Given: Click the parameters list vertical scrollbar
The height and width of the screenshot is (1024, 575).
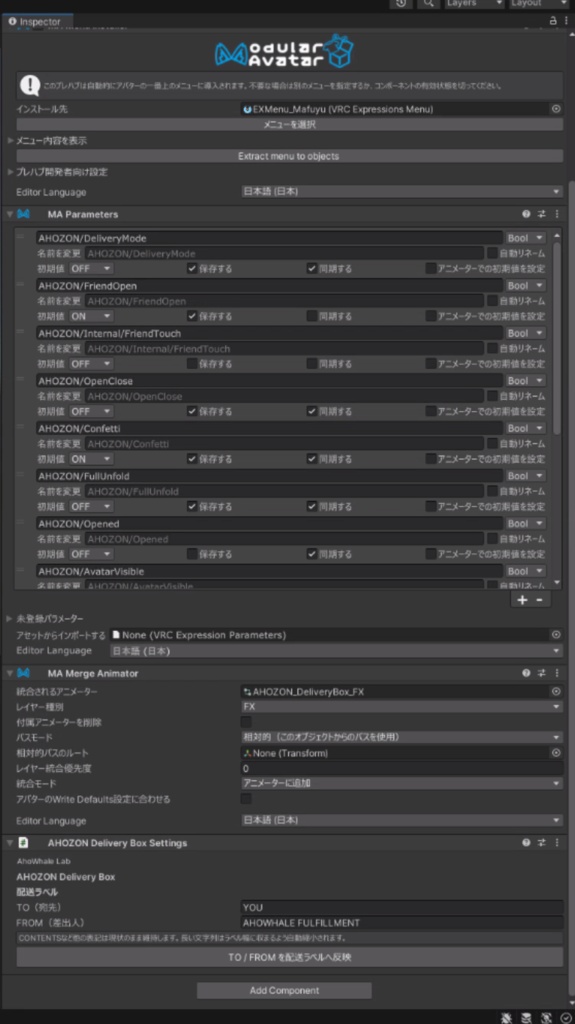Looking at the screenshot, I should coord(557,338).
